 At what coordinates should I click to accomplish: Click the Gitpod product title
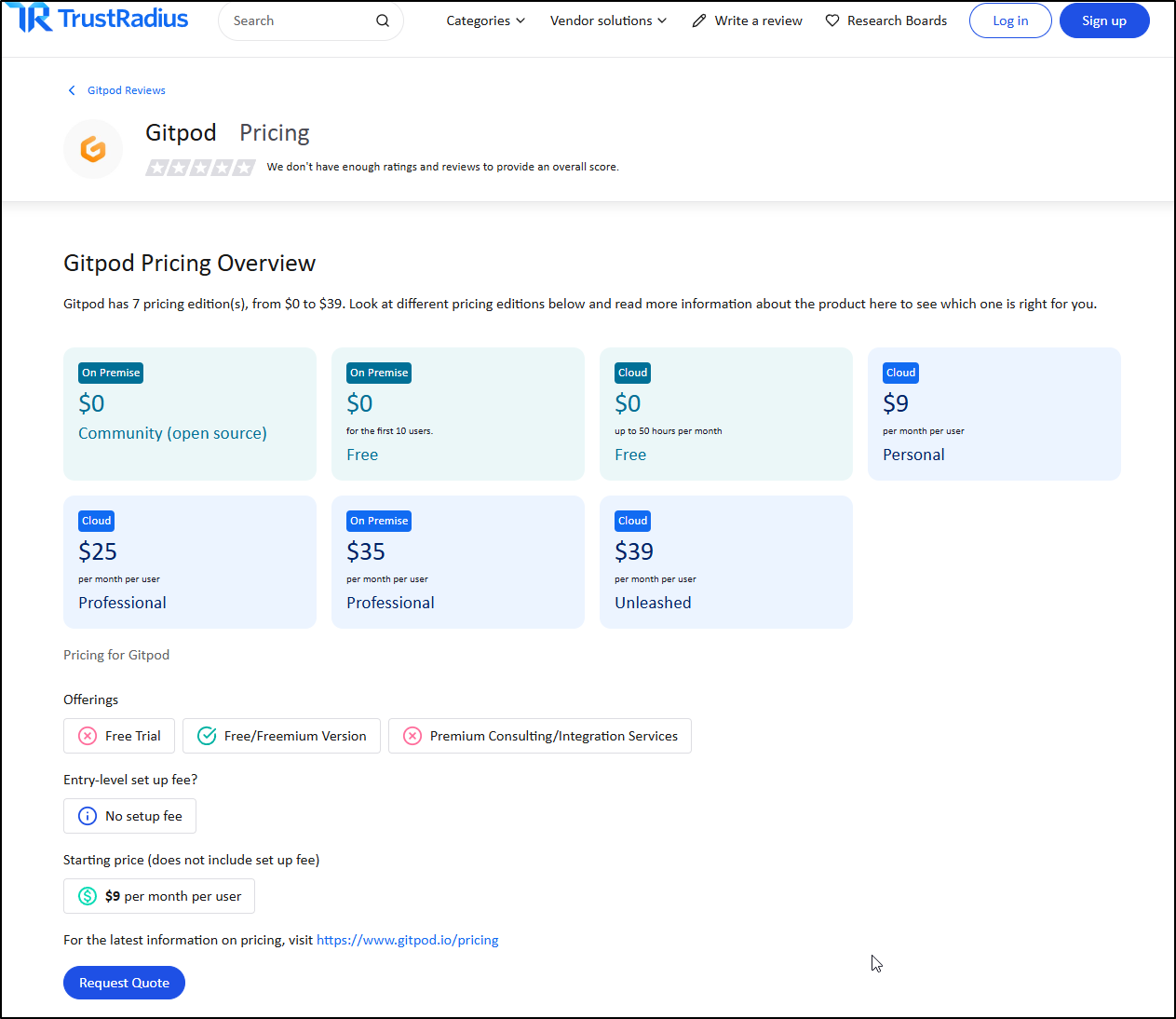click(x=181, y=132)
